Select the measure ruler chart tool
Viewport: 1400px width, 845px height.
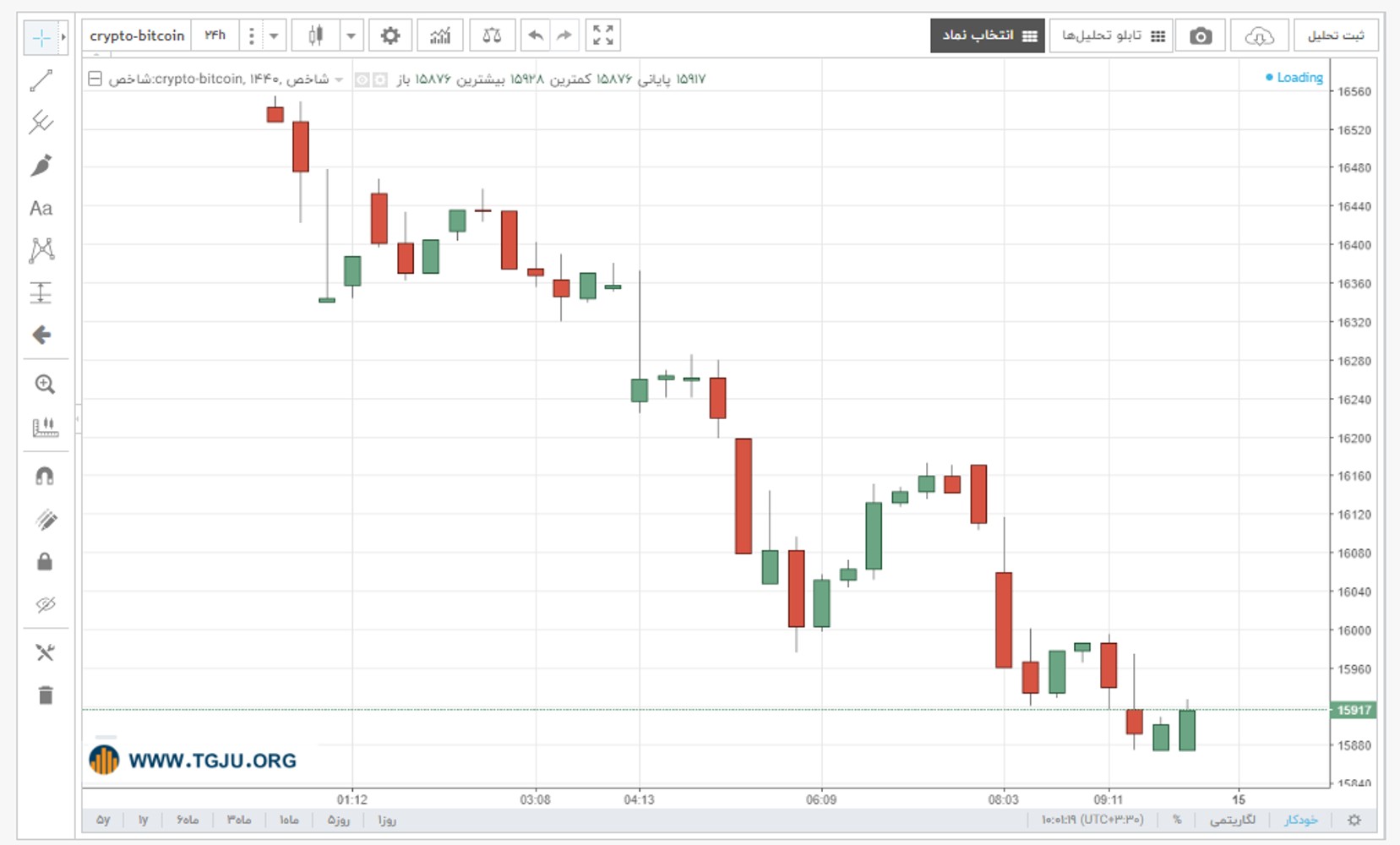pyautogui.click(x=45, y=427)
